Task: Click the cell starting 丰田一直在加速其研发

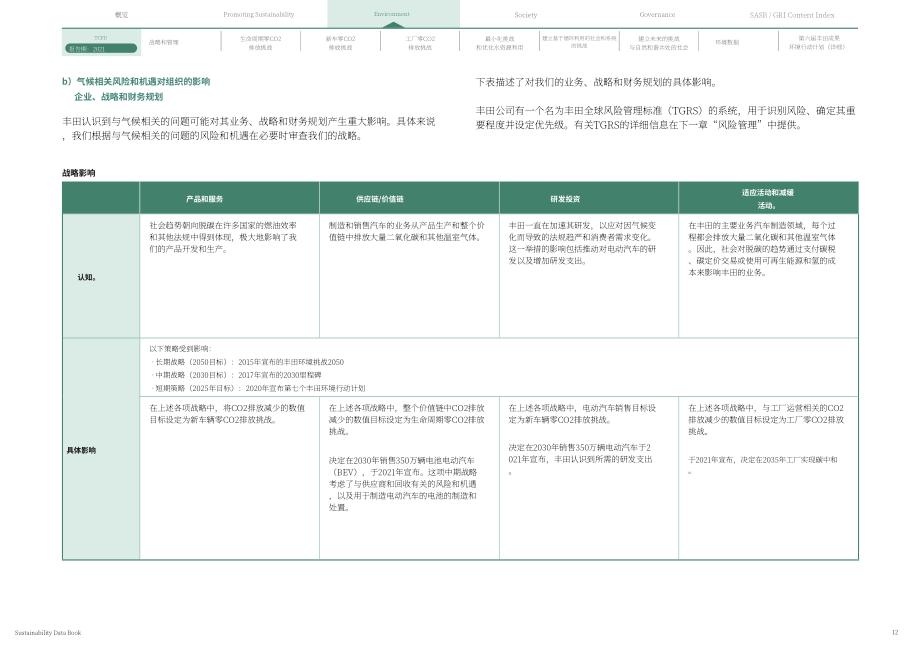Action: click(x=582, y=243)
